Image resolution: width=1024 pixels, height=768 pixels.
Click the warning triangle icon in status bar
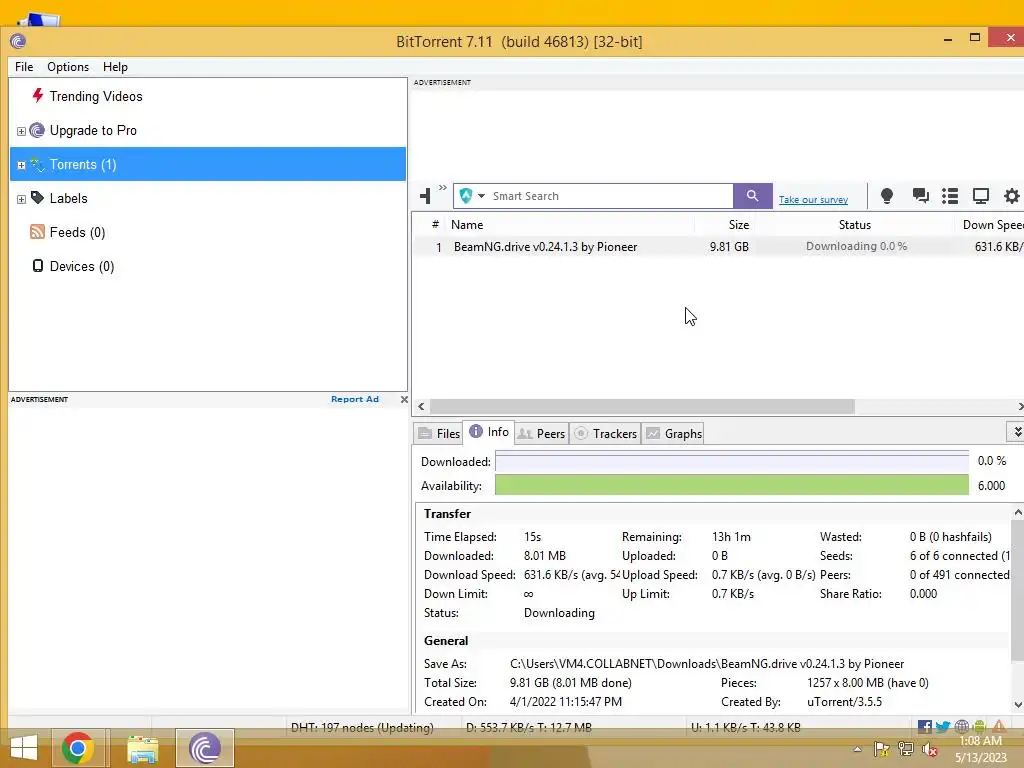pos(999,727)
